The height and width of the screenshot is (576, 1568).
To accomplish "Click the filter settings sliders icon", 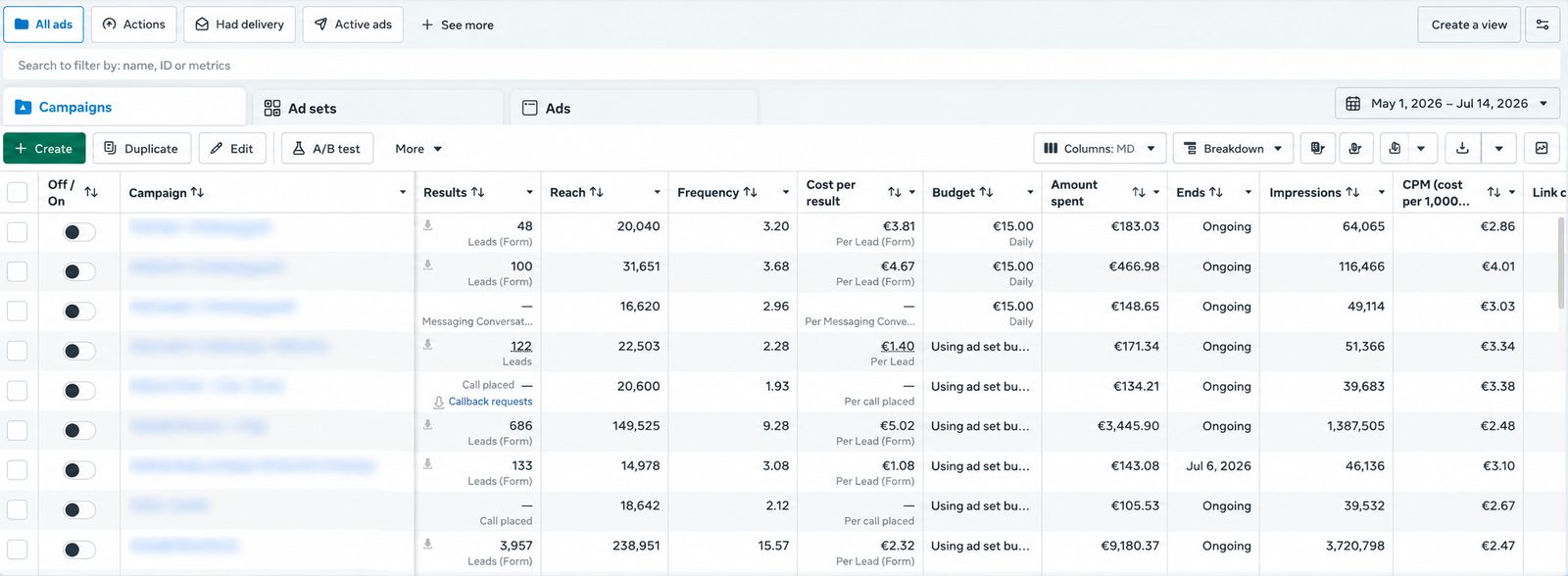I will (1543, 24).
